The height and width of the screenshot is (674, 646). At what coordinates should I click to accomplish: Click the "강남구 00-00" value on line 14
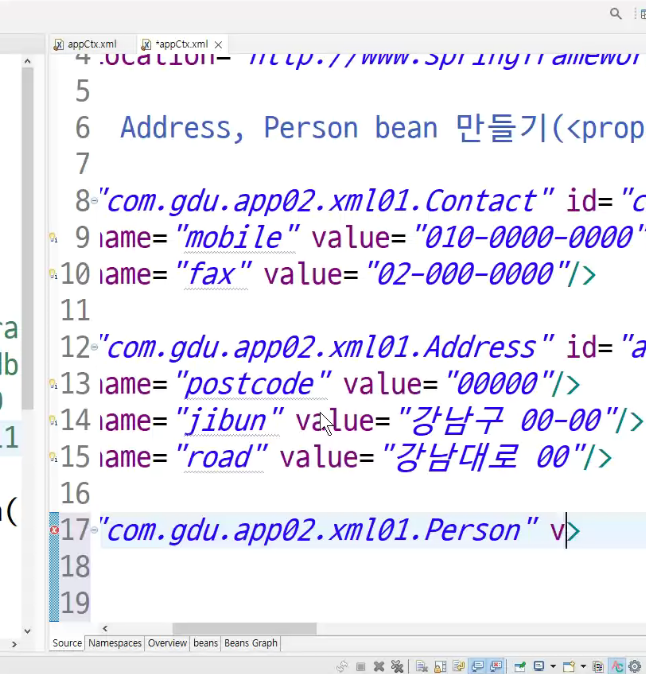(507, 420)
